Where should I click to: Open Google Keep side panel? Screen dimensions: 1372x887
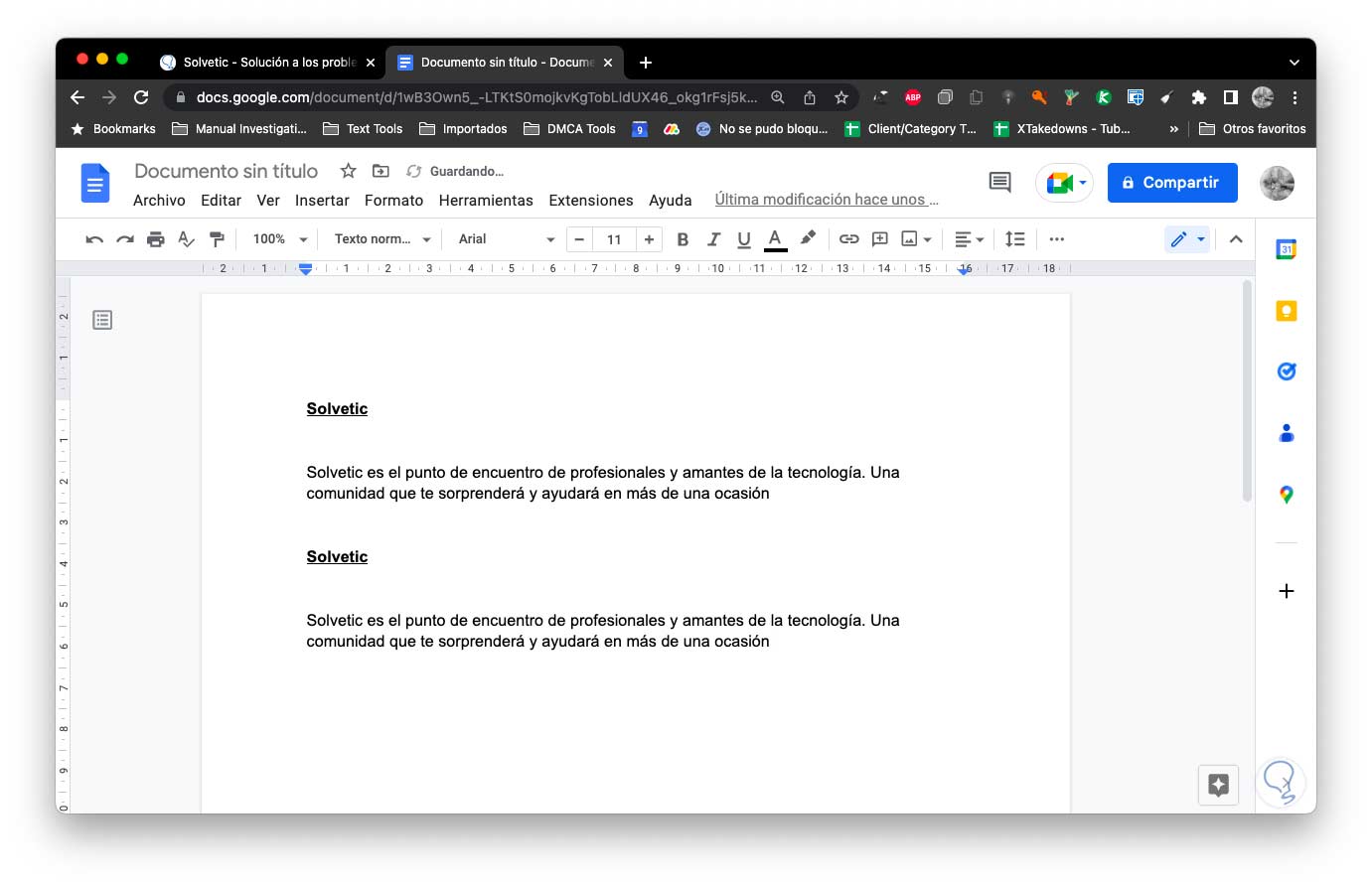pos(1286,311)
